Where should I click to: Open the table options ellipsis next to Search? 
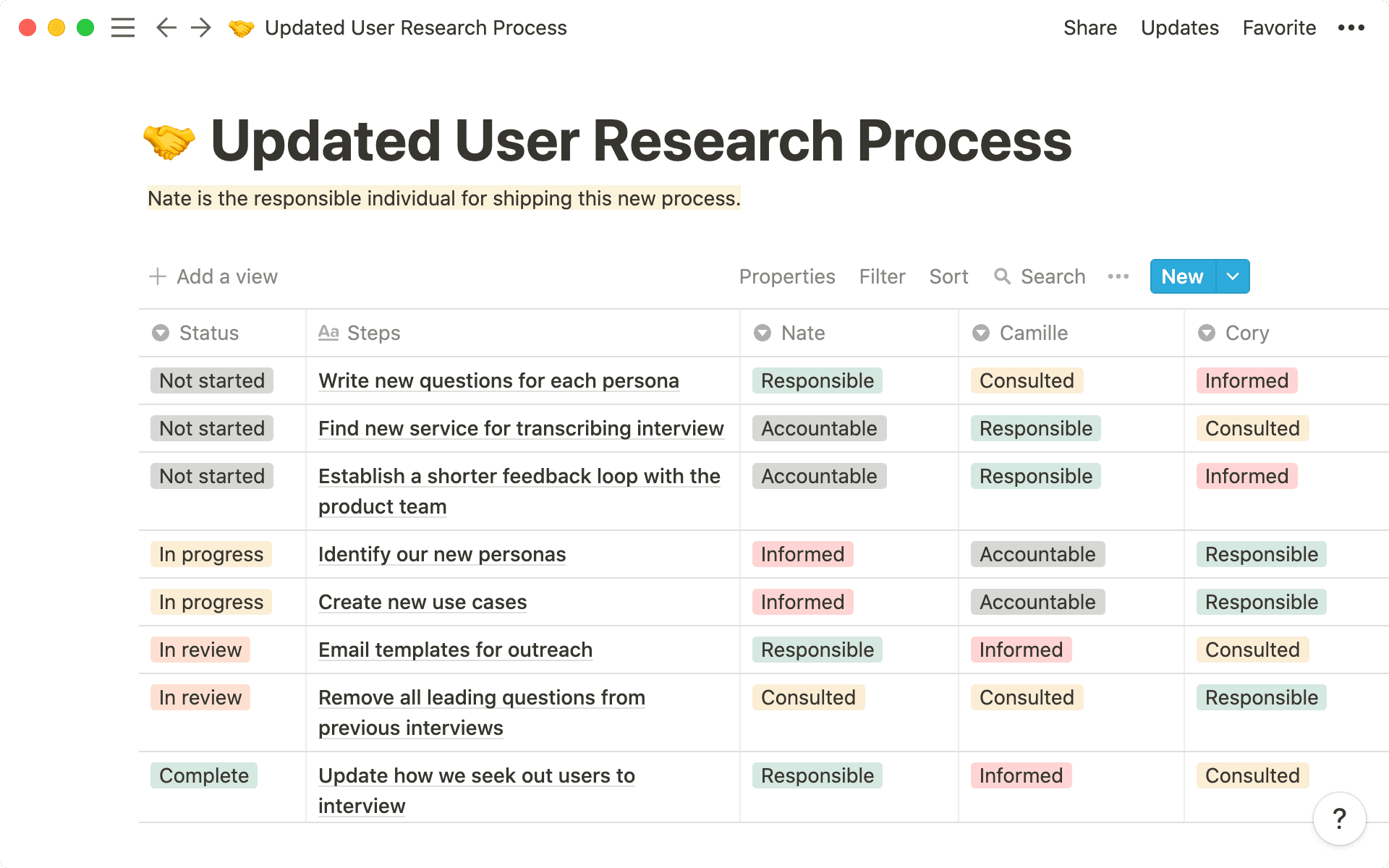pyautogui.click(x=1118, y=276)
